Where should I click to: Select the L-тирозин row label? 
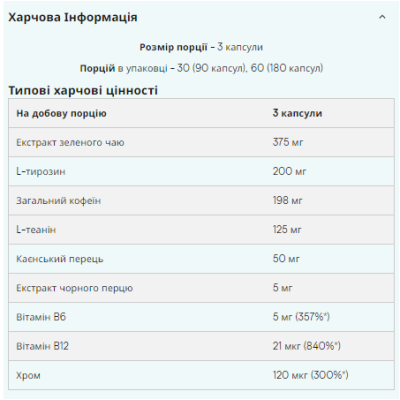point(41,172)
